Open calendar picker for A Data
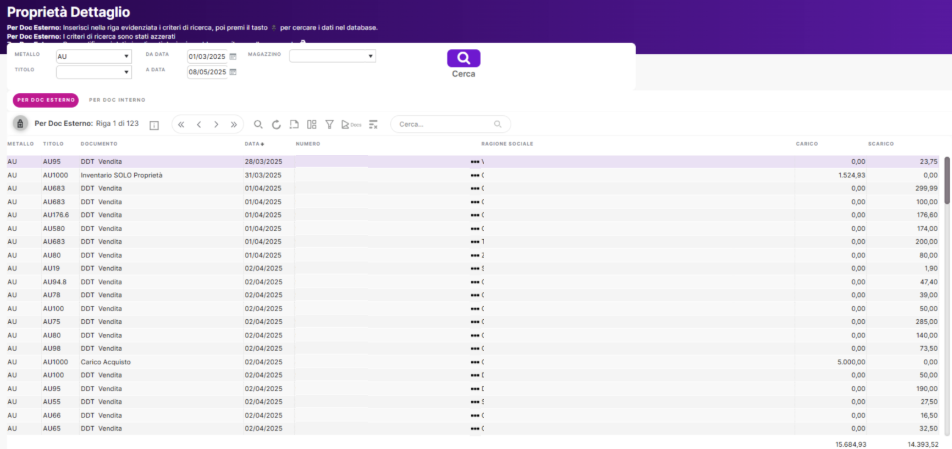 (x=233, y=72)
